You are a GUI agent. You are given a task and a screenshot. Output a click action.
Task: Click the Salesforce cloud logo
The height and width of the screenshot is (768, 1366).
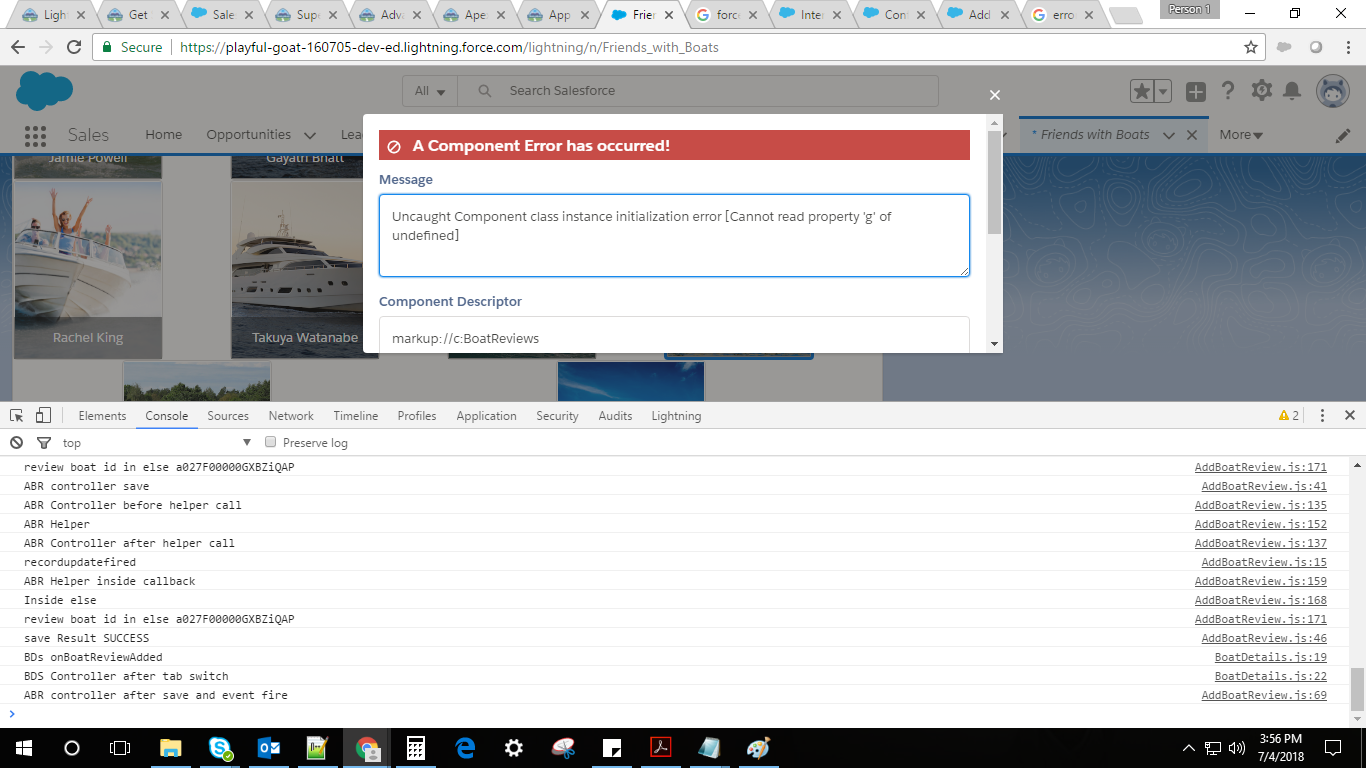(44, 91)
